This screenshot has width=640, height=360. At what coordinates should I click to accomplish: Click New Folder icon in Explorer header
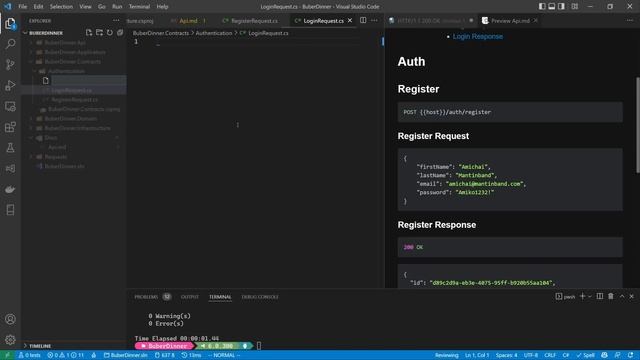point(99,33)
